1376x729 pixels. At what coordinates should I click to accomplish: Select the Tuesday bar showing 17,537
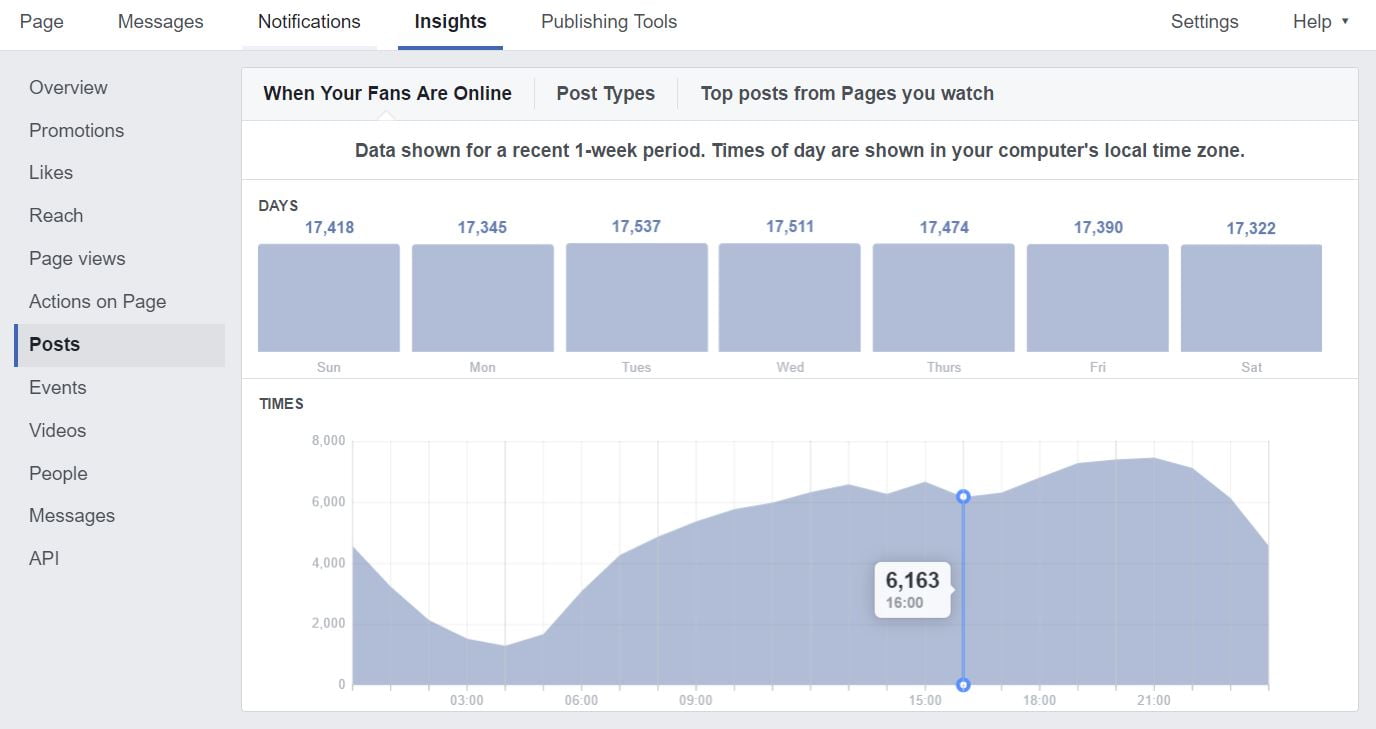(x=636, y=298)
